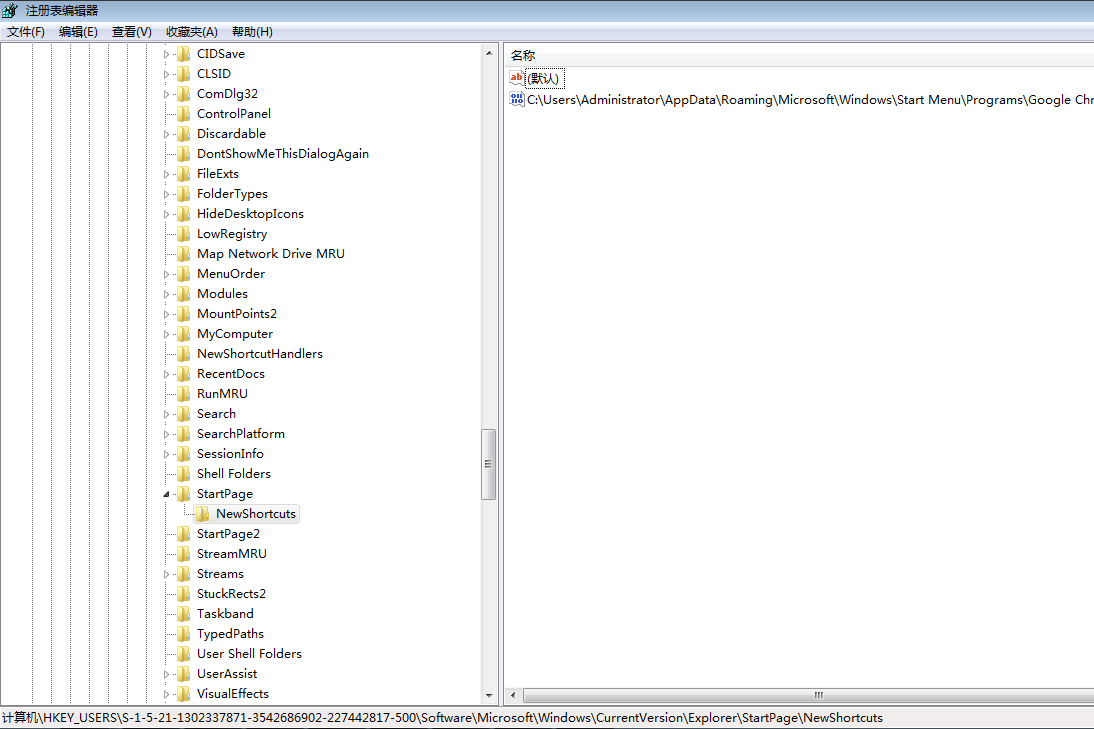This screenshot has width=1094, height=729.
Task: Click the ControlPanel folder icon
Action: click(x=183, y=114)
